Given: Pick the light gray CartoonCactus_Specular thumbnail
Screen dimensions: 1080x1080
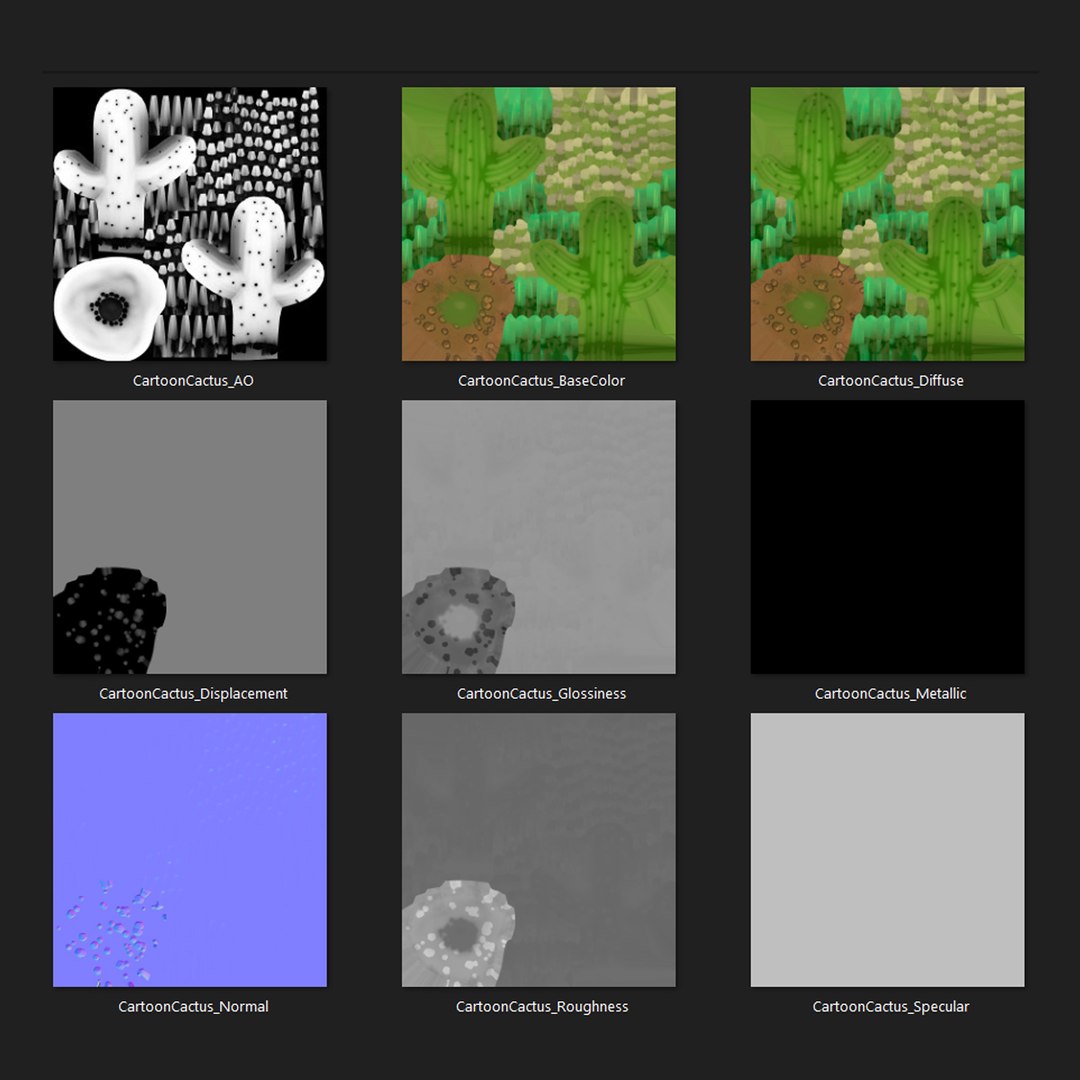Looking at the screenshot, I should [887, 850].
